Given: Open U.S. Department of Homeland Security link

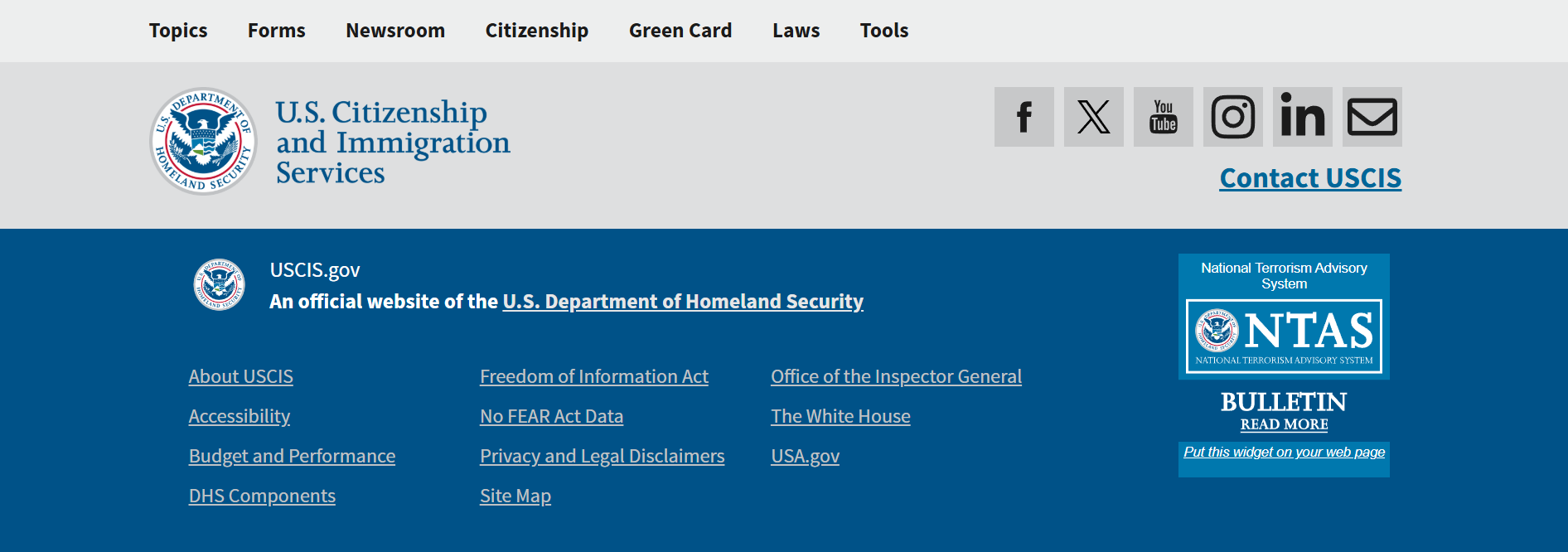Looking at the screenshot, I should 683,302.
